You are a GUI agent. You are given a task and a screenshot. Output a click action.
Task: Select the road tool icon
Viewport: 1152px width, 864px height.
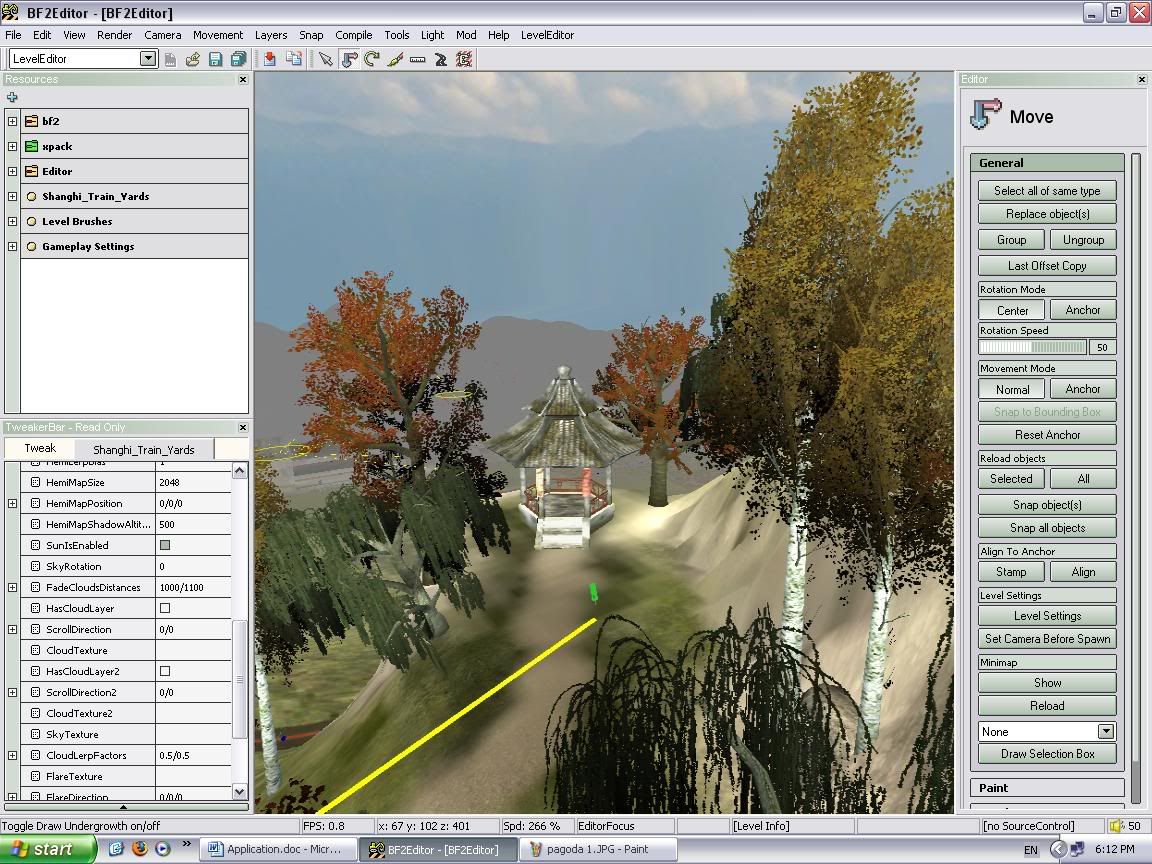pyautogui.click(x=440, y=60)
